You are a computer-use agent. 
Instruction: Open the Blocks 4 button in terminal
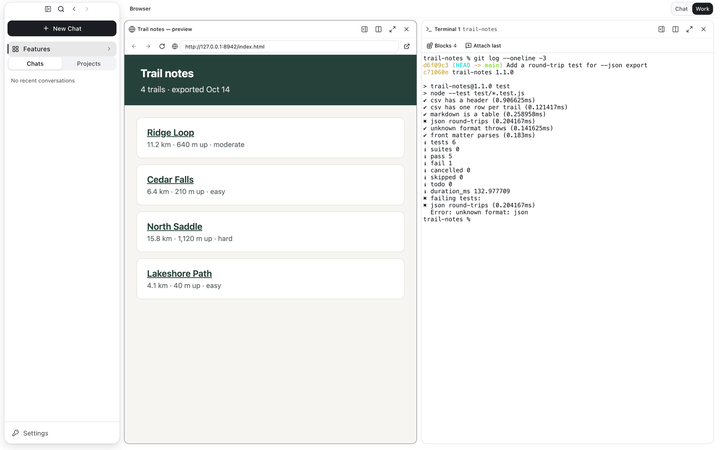click(x=442, y=45)
